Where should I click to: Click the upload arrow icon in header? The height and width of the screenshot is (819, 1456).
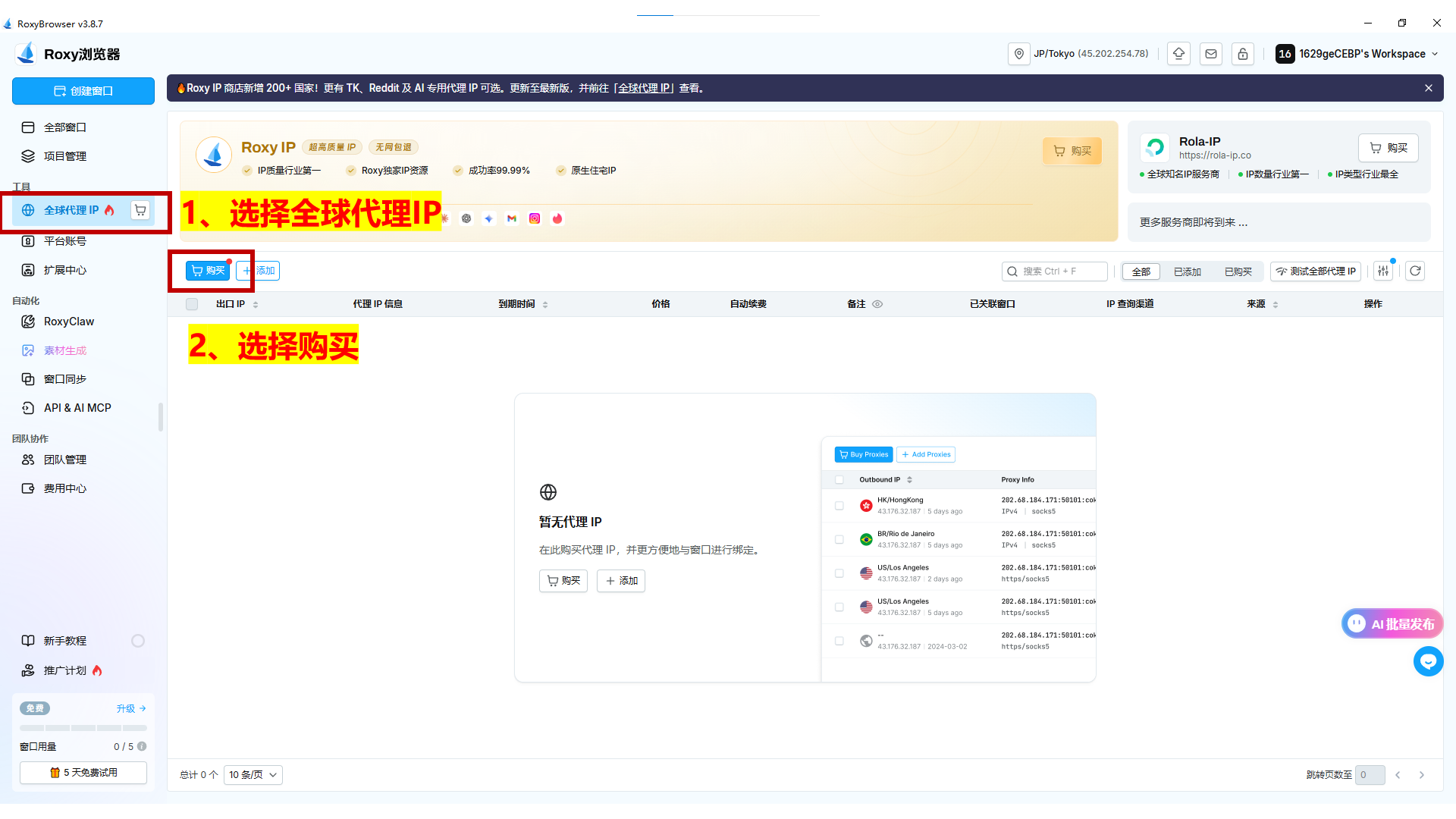coord(1178,54)
